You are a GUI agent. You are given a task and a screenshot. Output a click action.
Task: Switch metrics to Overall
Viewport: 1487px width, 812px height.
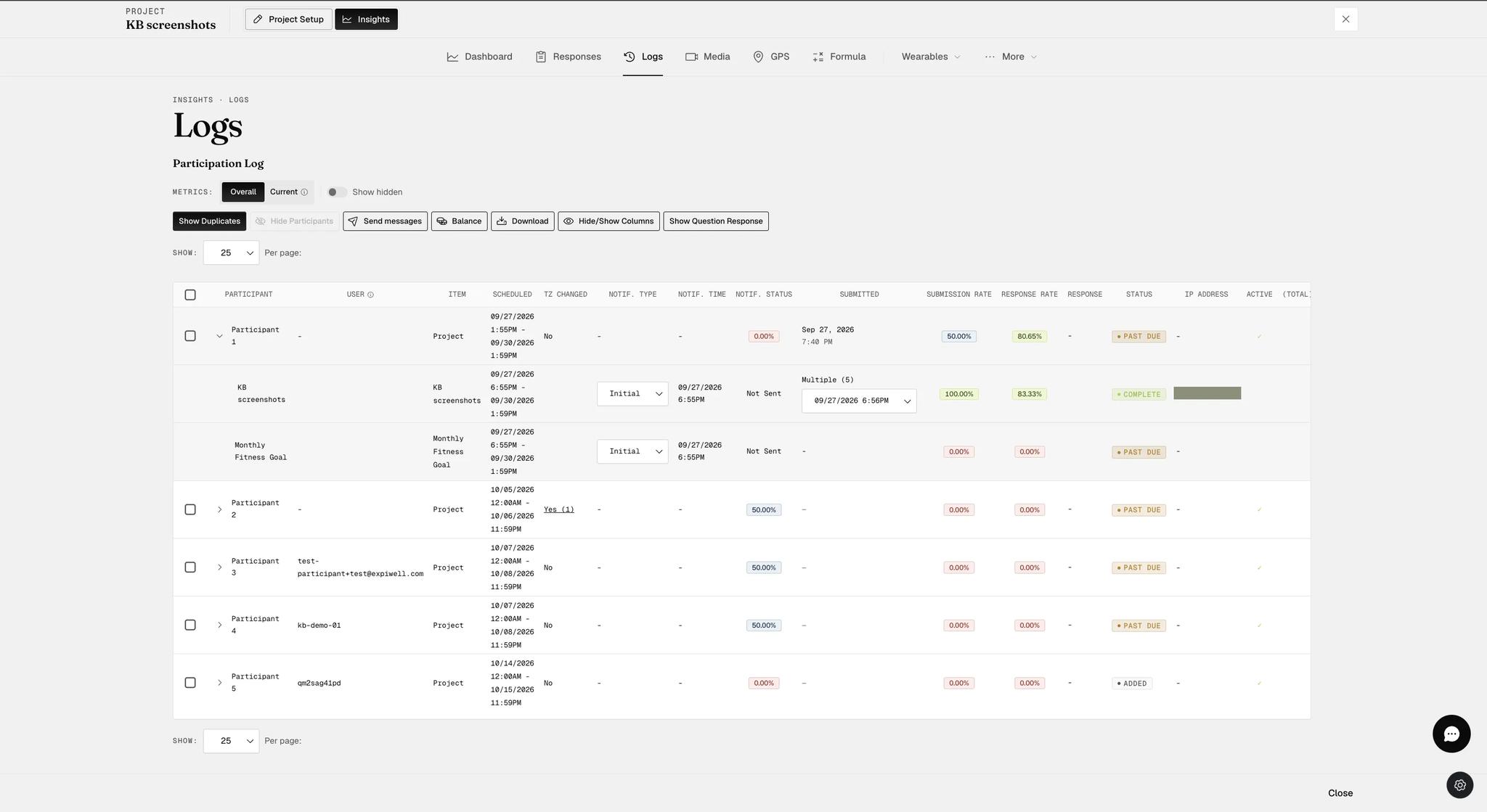tap(243, 192)
